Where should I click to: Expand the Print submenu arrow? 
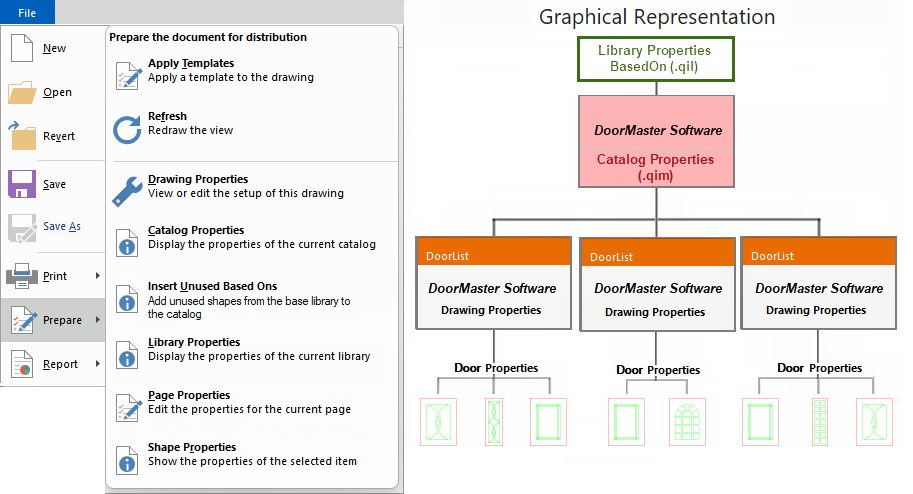tap(97, 276)
